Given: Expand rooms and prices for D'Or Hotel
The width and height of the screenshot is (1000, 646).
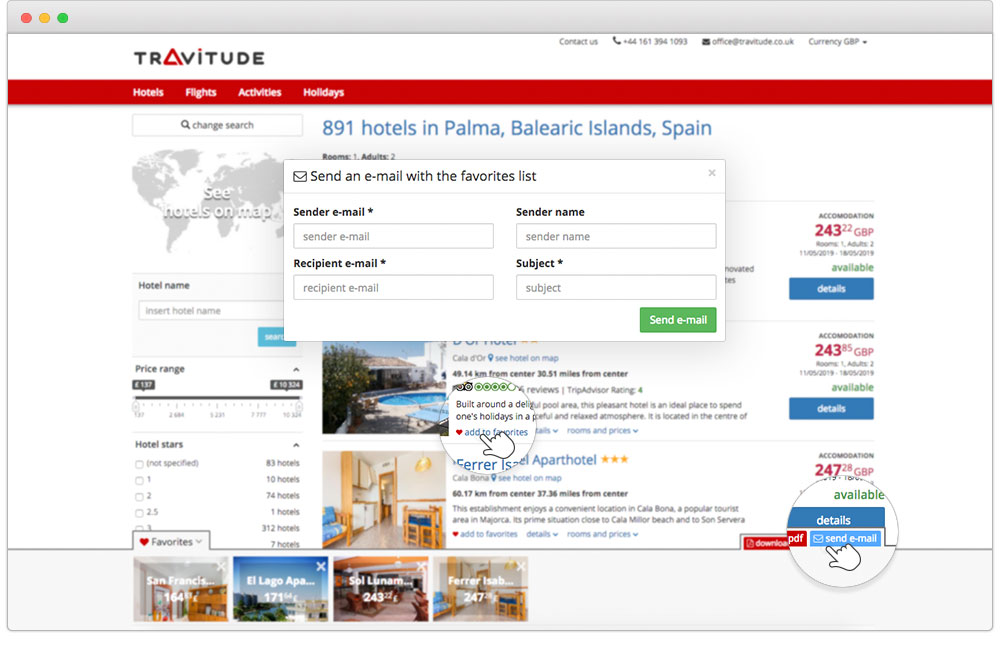Looking at the screenshot, I should pyautogui.click(x=603, y=430).
